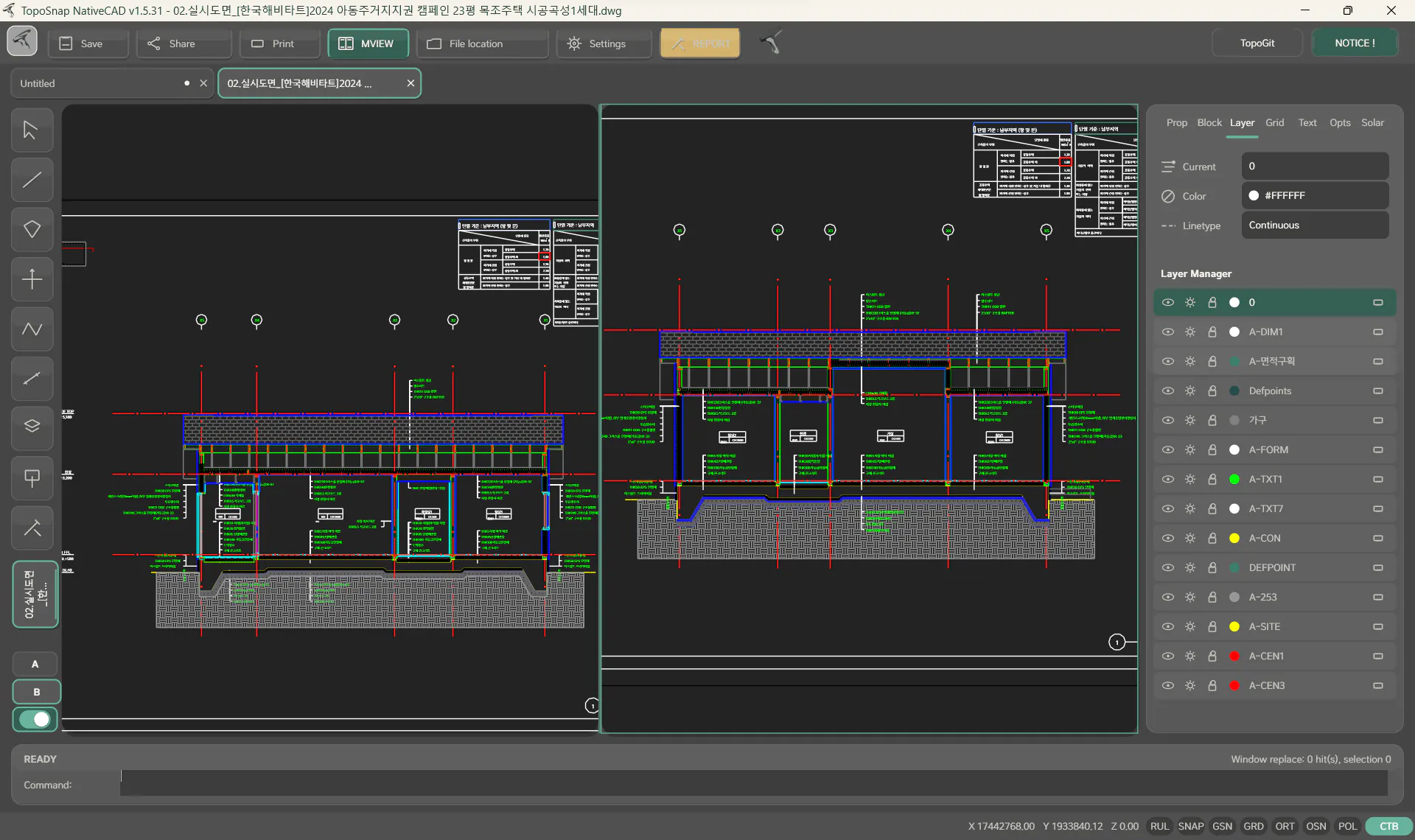This screenshot has height=840, width=1415.
Task: Open the Linetype Continuous dropdown
Action: (1315, 225)
